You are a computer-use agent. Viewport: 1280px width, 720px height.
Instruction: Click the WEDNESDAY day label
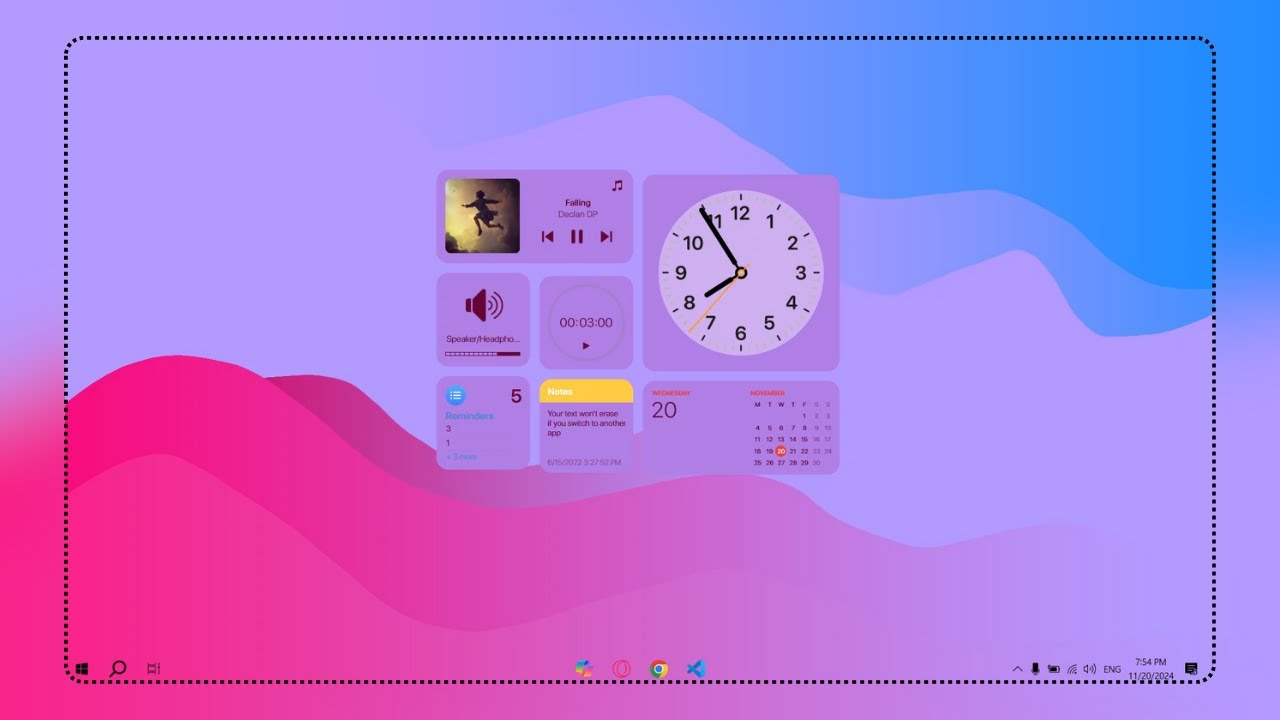point(671,393)
